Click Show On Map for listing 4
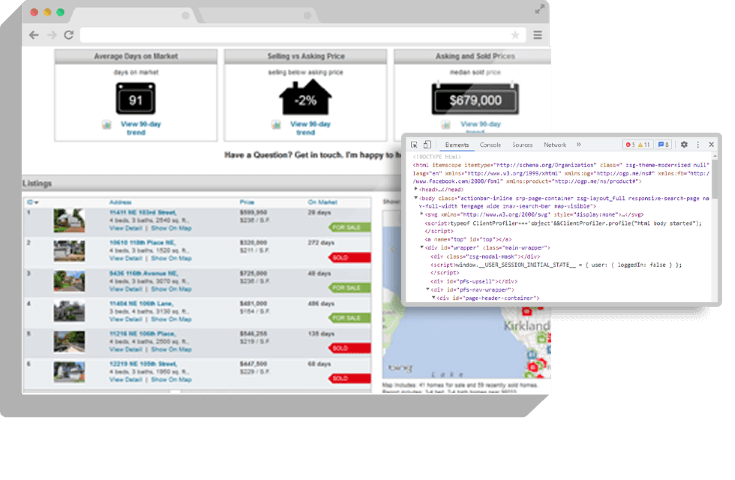The height and width of the screenshot is (480, 735). click(171, 319)
